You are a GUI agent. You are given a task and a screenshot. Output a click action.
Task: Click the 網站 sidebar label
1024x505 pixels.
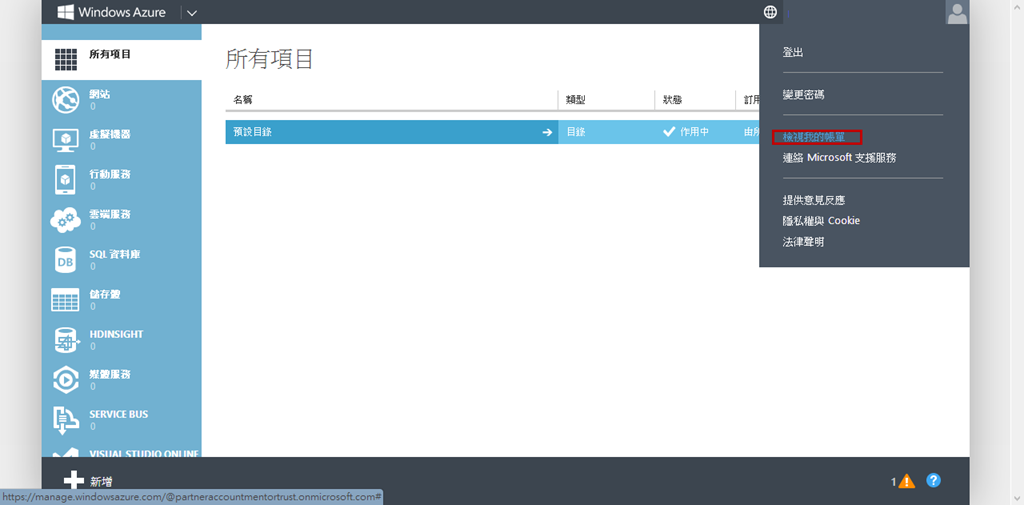tap(99, 95)
